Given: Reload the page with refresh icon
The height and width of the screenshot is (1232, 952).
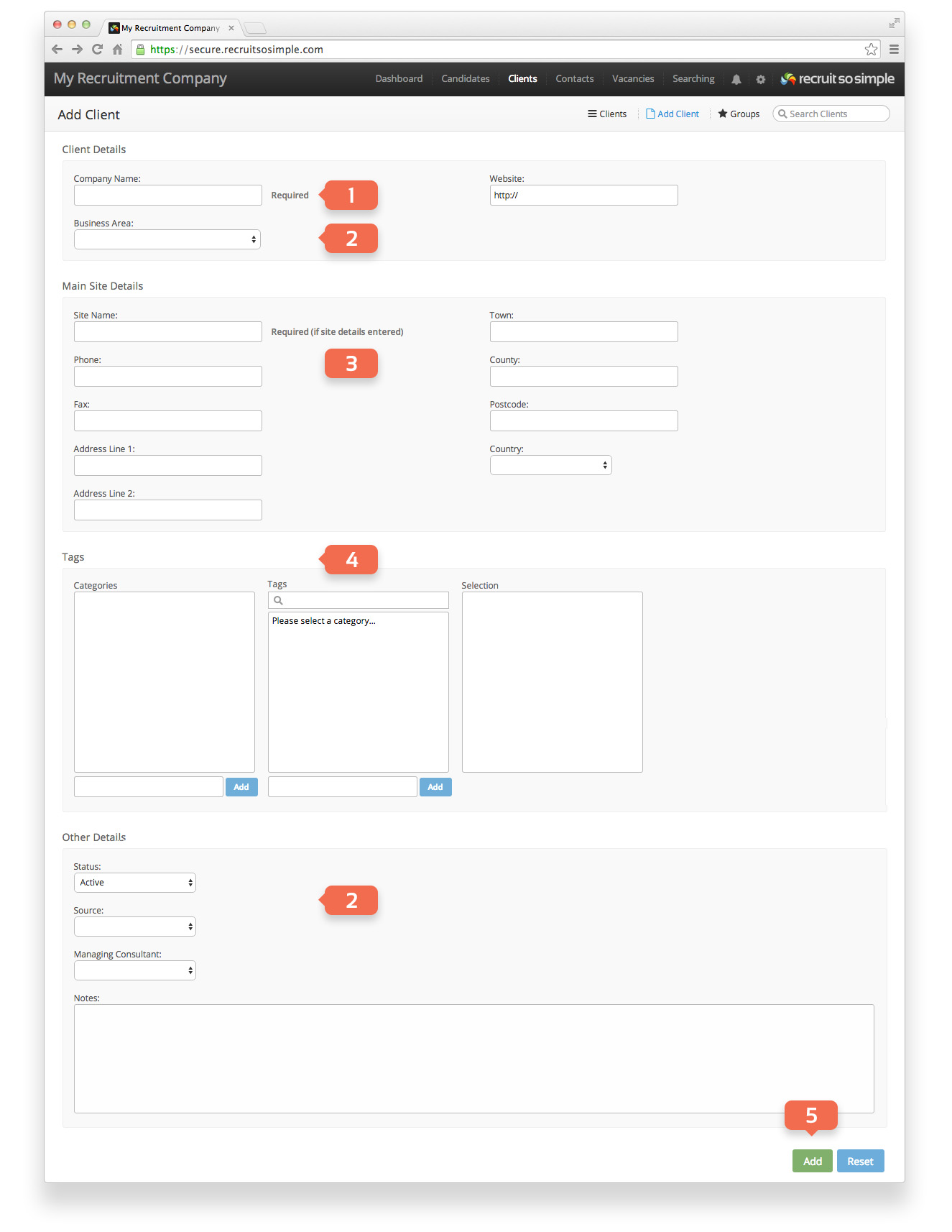Looking at the screenshot, I should click(x=97, y=50).
